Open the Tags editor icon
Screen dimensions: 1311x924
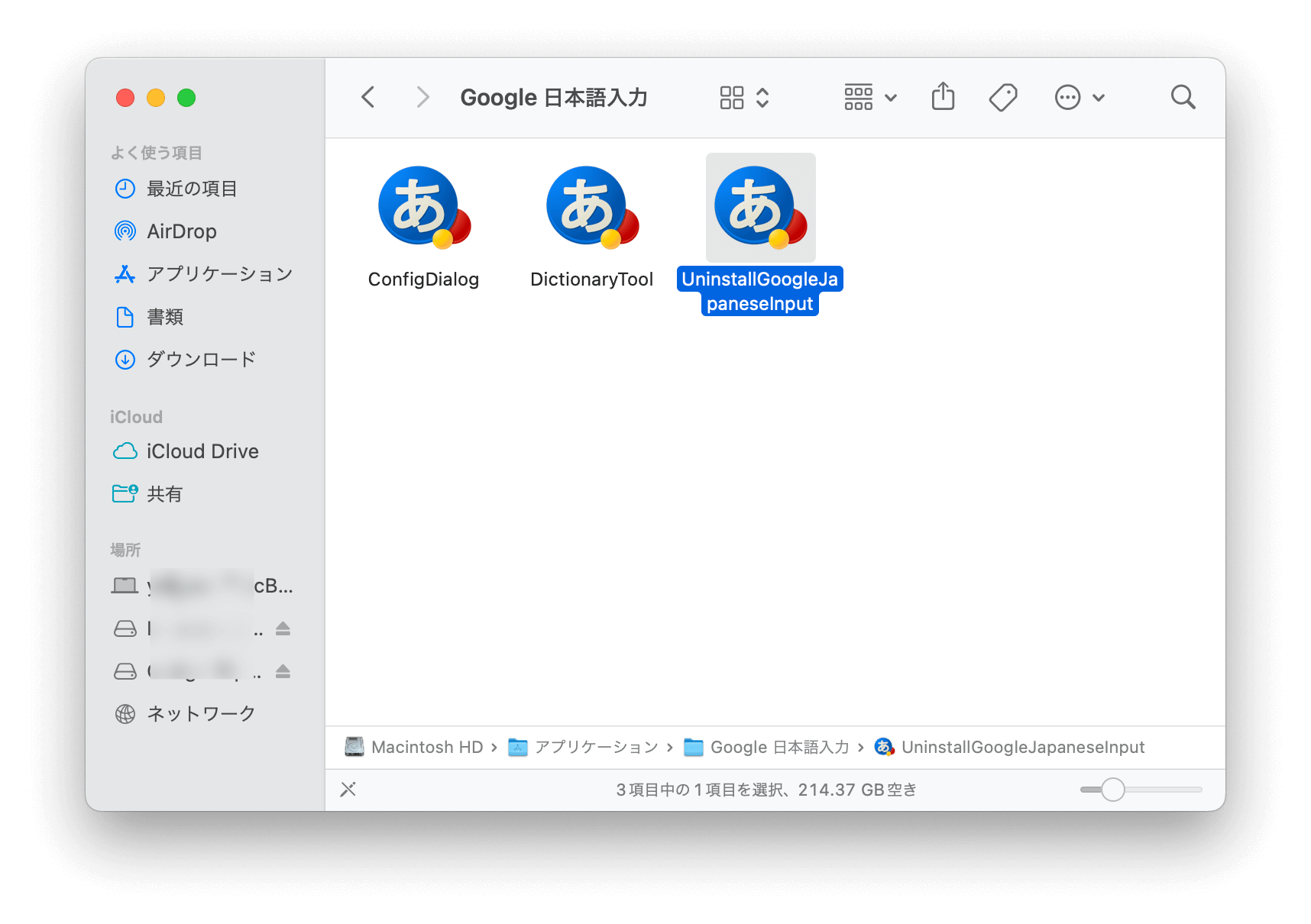(x=1002, y=98)
